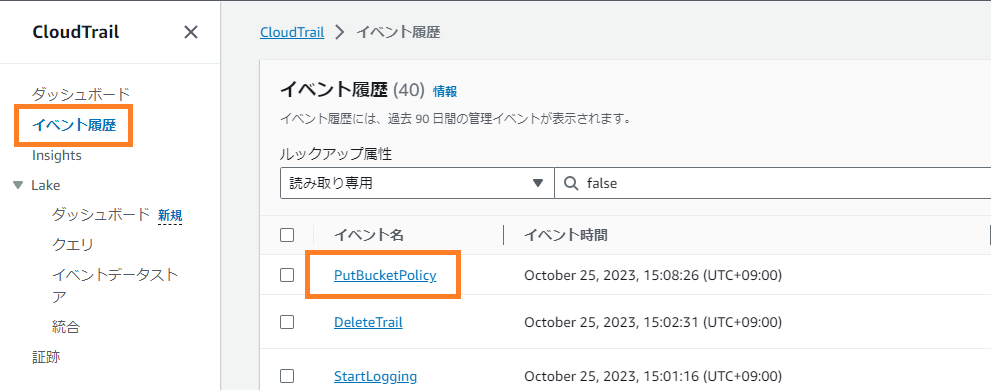Image resolution: width=991 pixels, height=390 pixels.
Task: Collapse the Lake section triangle
Action: (18, 185)
